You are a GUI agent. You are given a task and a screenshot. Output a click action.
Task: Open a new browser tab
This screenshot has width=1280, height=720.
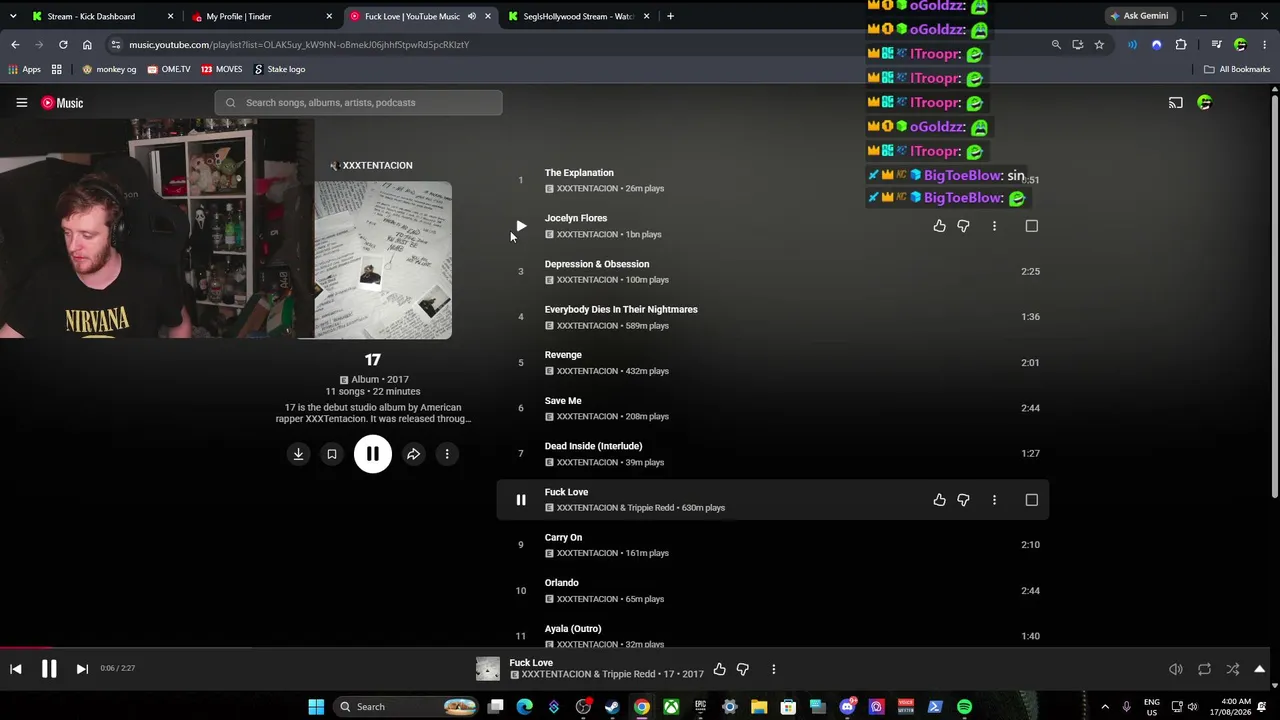click(670, 16)
